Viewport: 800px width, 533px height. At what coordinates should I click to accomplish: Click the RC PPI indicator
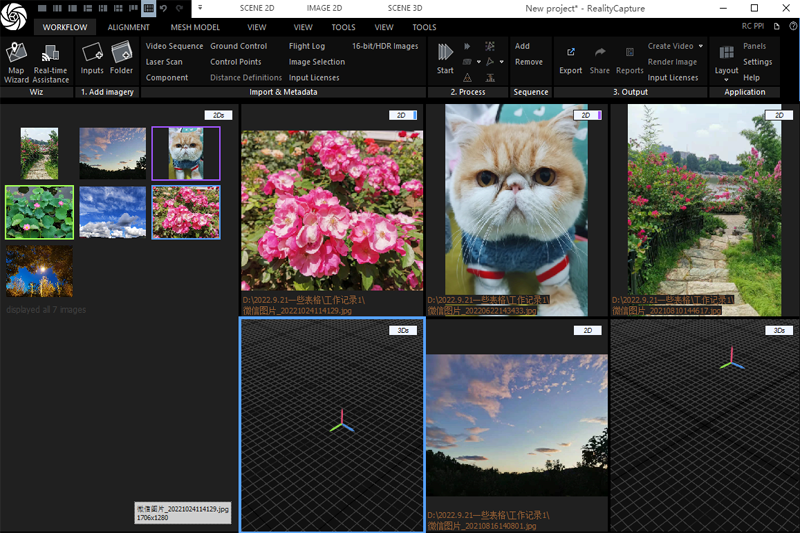coord(753,27)
